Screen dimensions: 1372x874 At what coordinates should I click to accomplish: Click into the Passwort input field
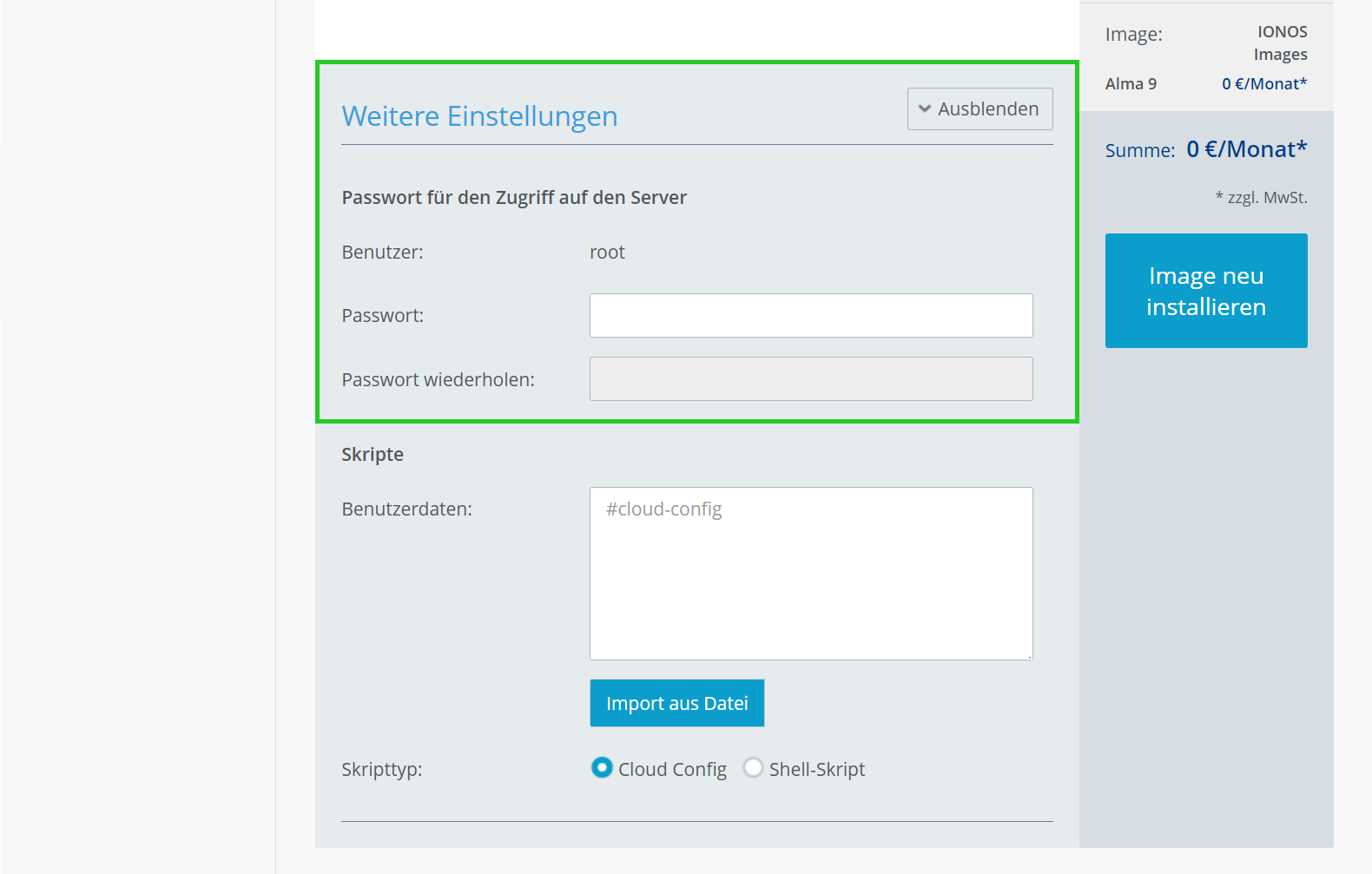tap(811, 315)
